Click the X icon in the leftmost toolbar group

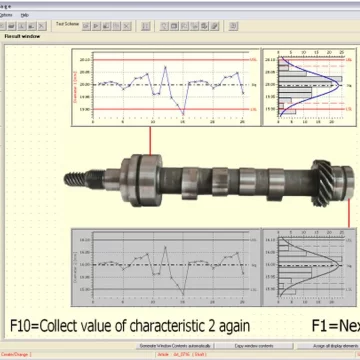tap(42, 26)
